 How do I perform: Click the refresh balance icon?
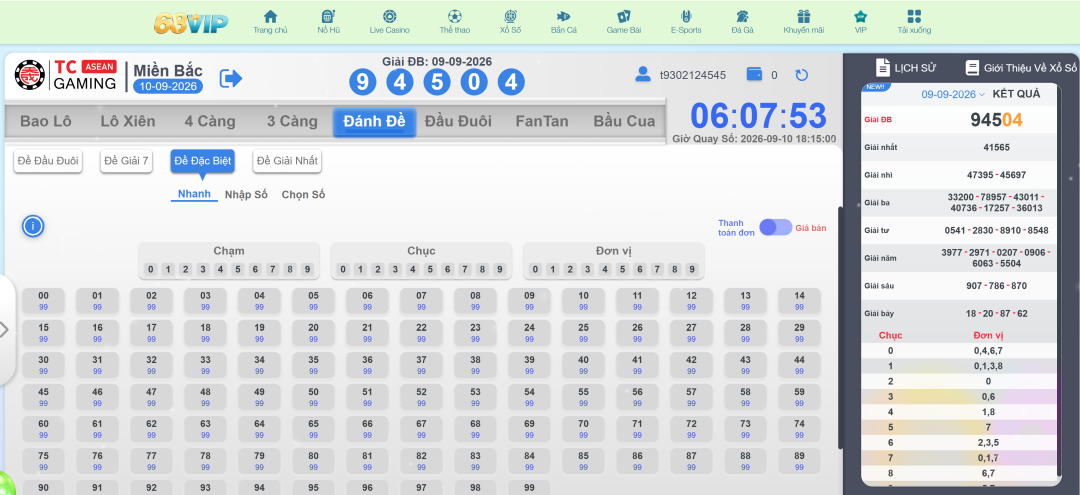coord(801,75)
